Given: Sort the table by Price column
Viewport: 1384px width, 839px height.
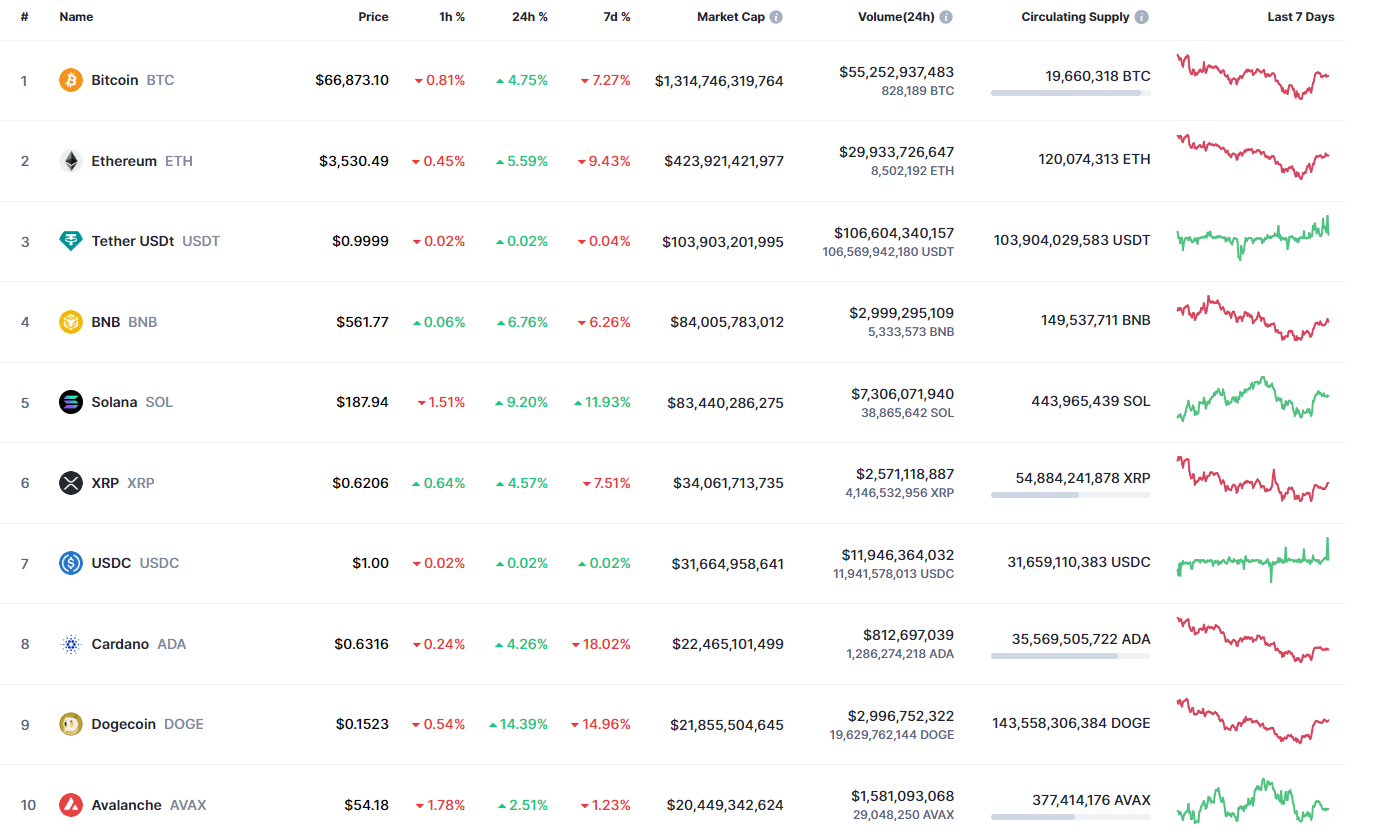Looking at the screenshot, I should (373, 17).
